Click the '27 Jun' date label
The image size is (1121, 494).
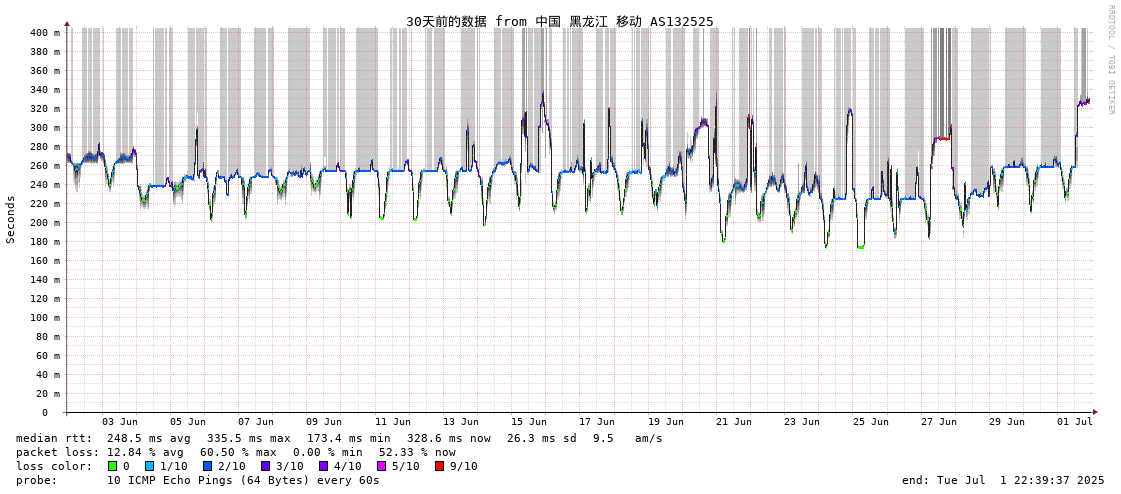(x=939, y=422)
